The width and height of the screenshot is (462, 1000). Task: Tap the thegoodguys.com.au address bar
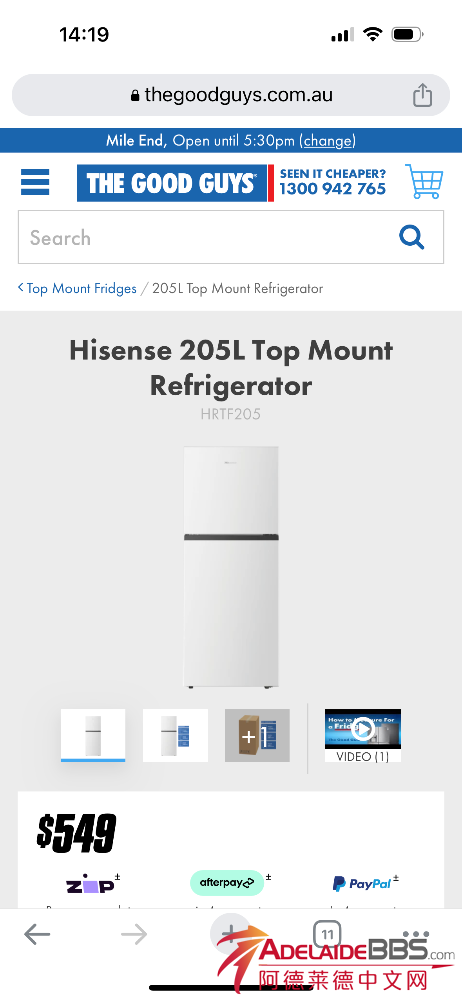[x=231, y=95]
